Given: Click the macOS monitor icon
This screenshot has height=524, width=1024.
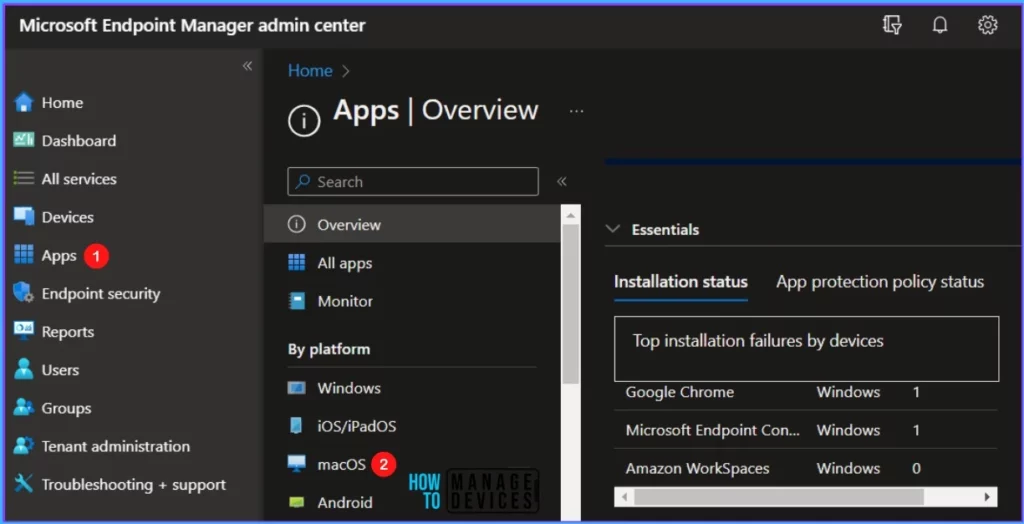Looking at the screenshot, I should coord(296,464).
